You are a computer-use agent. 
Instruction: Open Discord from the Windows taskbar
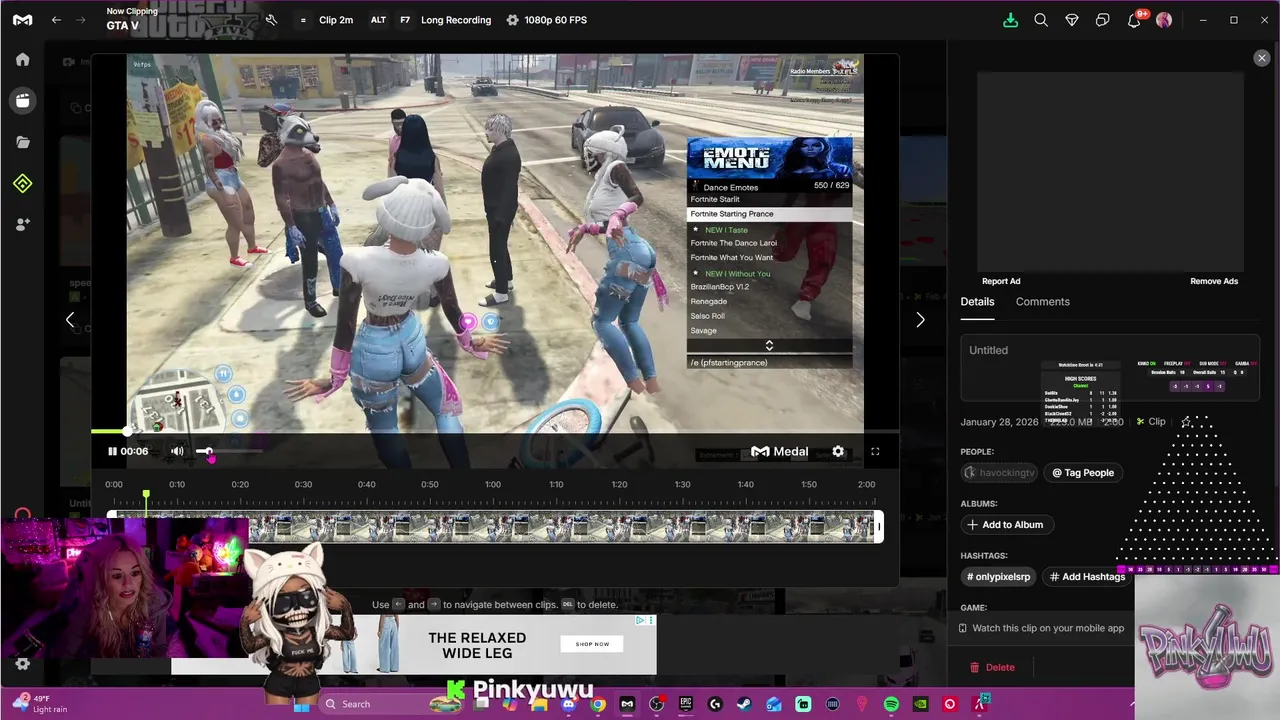pos(568,704)
